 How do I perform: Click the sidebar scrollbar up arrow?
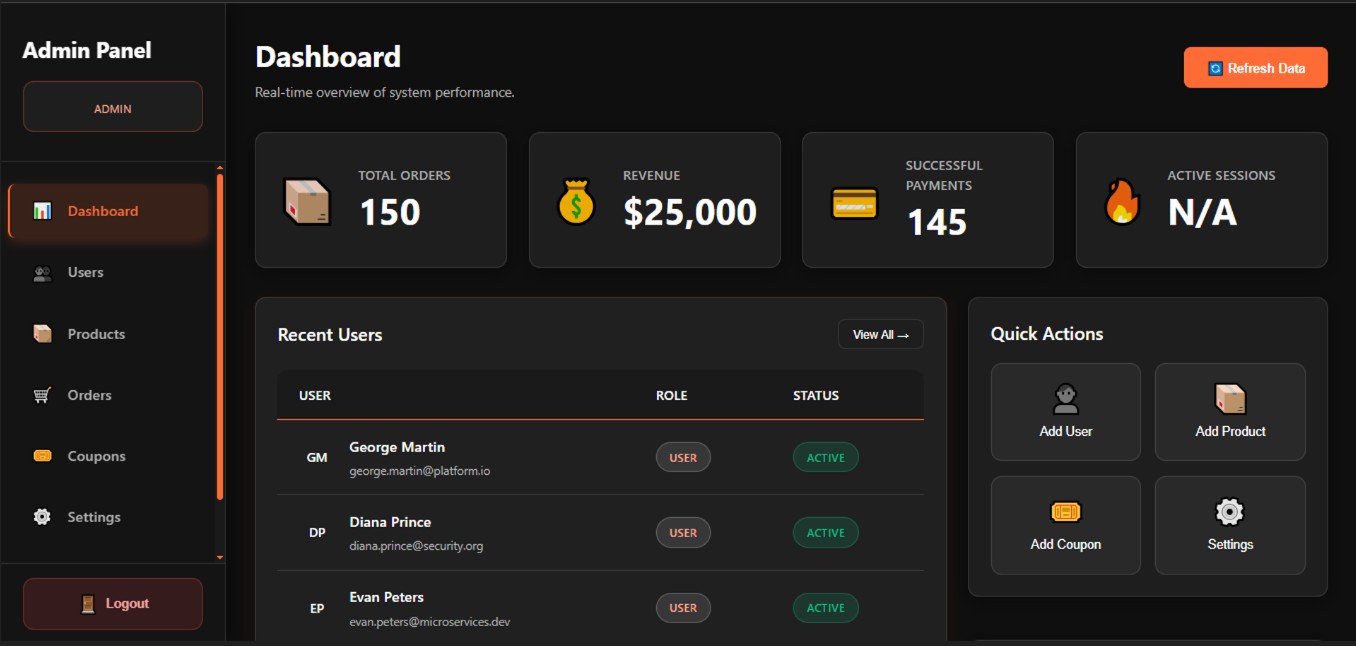[x=220, y=168]
